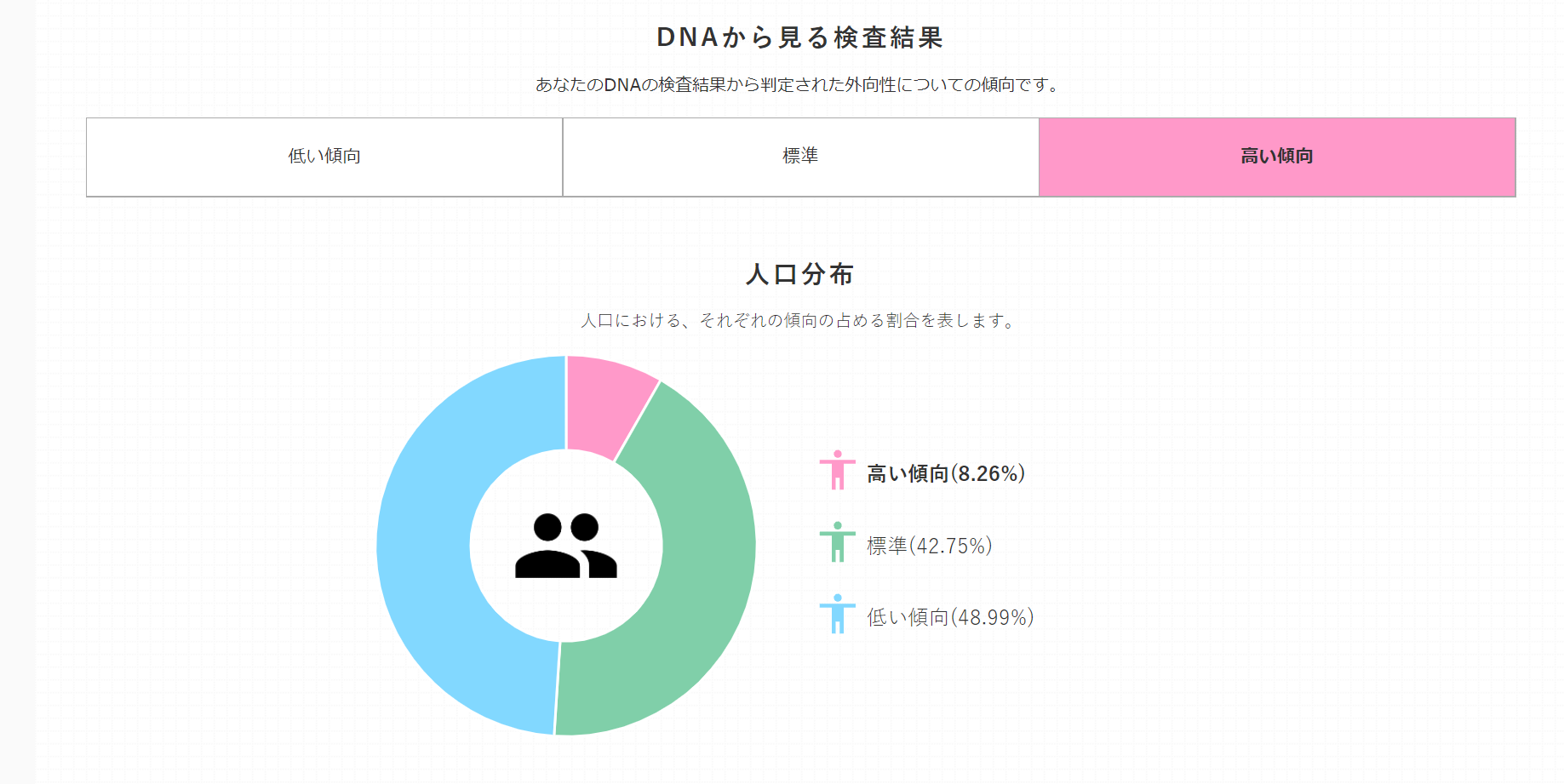Viewport: 1564px width, 784px height.
Task: Select the highlighted 高い傾向 result cell
Action: click(x=1277, y=157)
